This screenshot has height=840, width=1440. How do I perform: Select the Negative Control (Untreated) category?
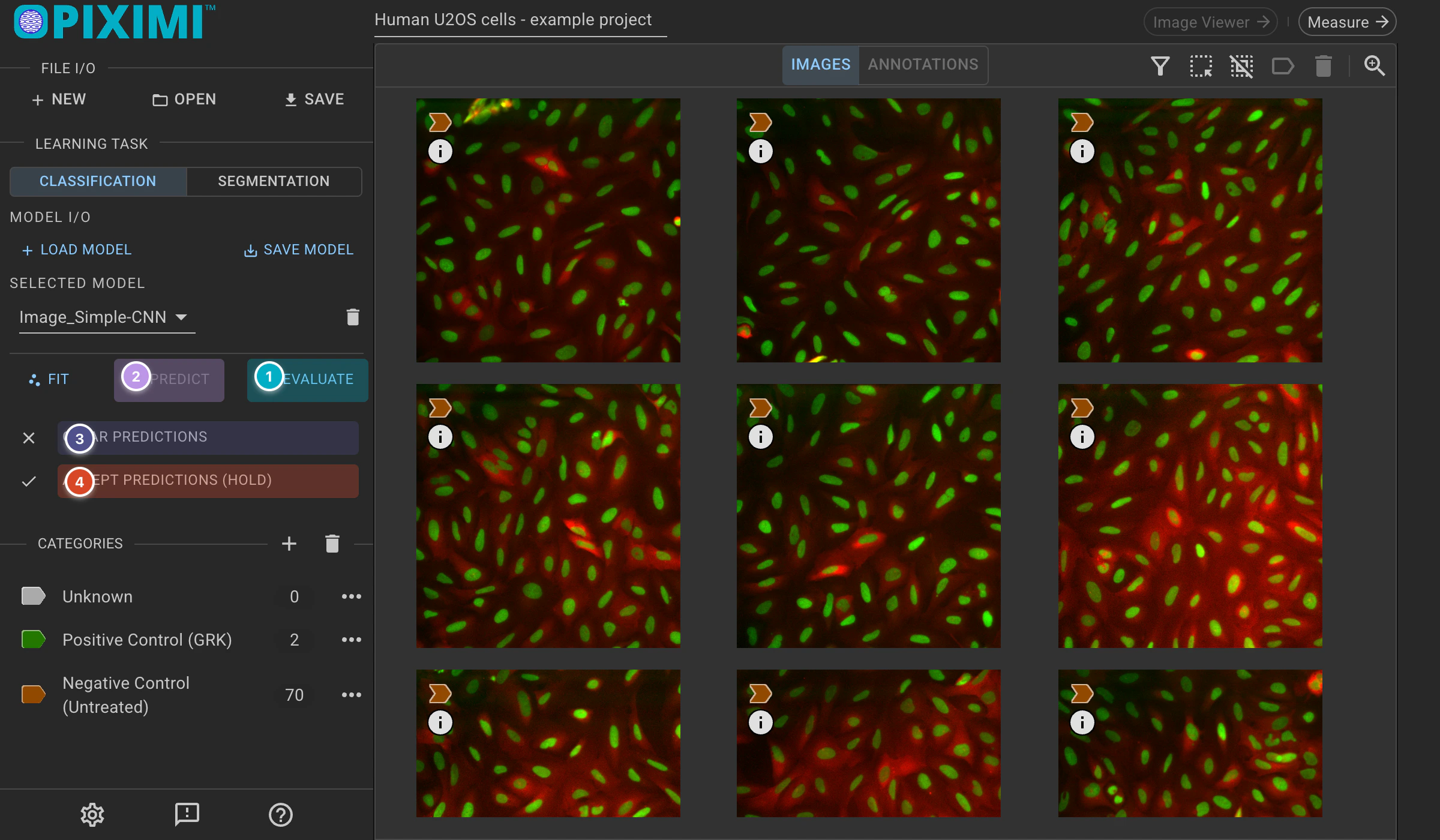[186, 695]
